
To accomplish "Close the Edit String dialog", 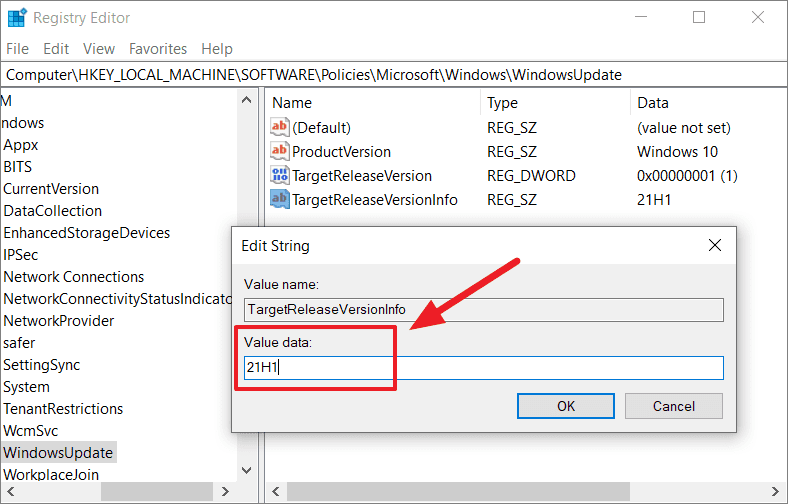I will point(715,245).
